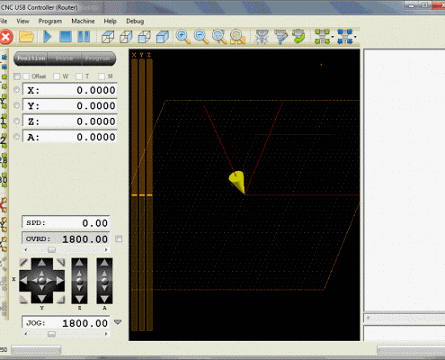This screenshot has width=445, height=360.
Task: Open file with the yellow folder icon
Action: (x=27, y=36)
